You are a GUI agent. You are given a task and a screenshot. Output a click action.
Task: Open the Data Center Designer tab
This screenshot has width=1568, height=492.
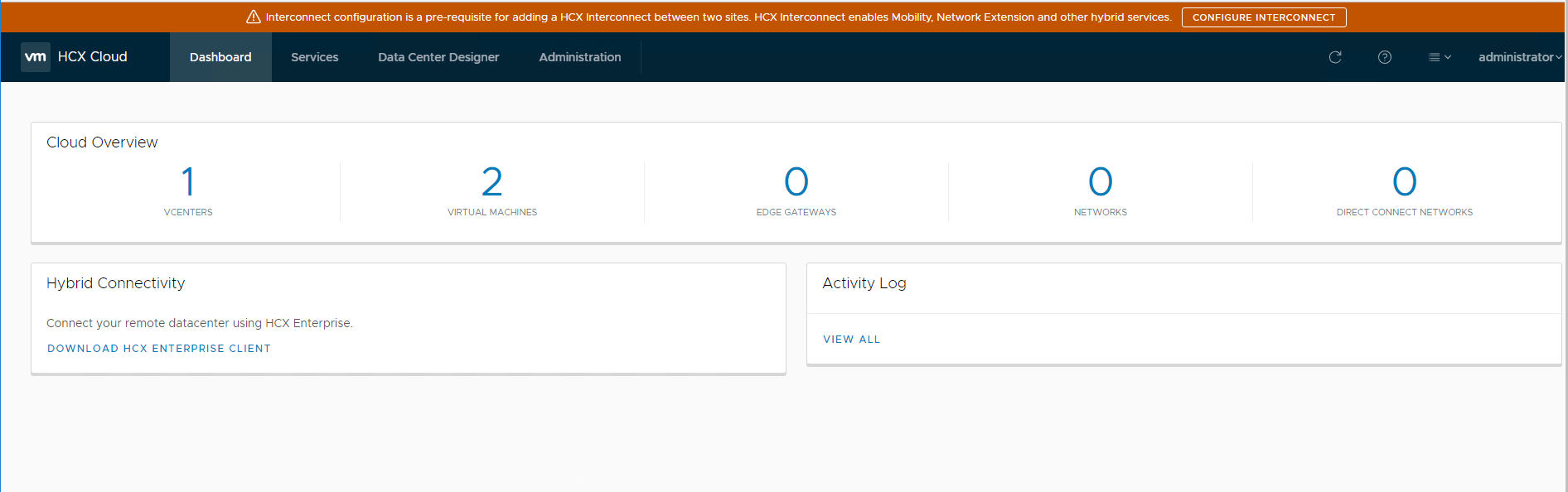click(x=438, y=57)
